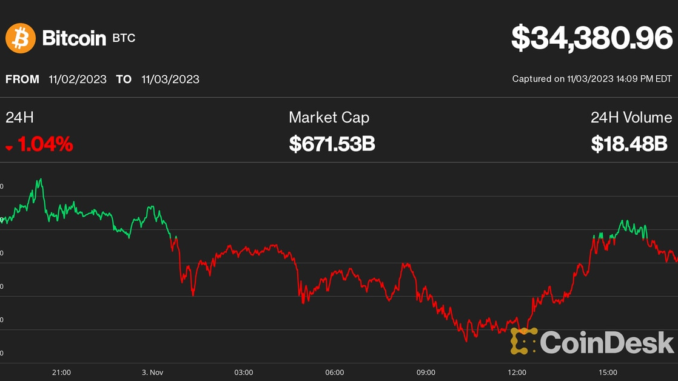
Task: Click the BTC ticker symbol
Action: 124,38
